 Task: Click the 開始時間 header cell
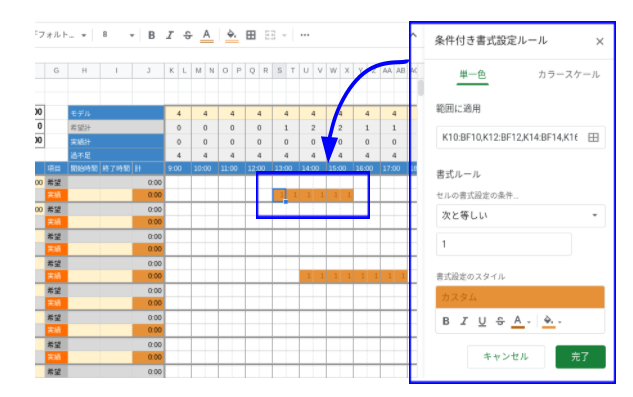[x=84, y=168]
